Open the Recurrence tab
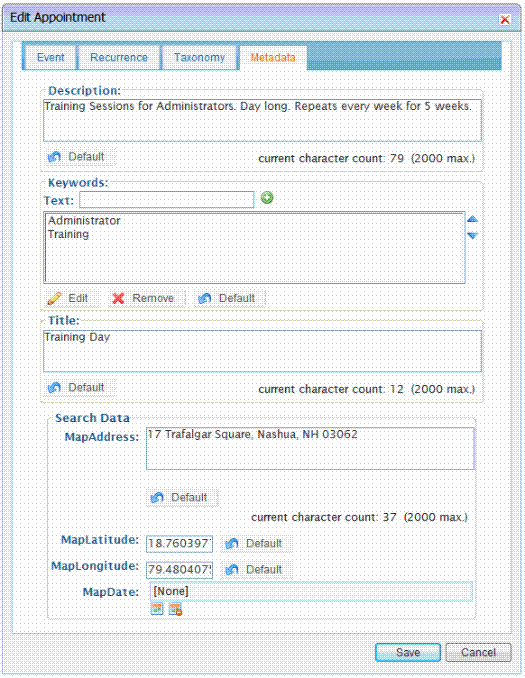This screenshot has height=678, width=525. click(119, 58)
